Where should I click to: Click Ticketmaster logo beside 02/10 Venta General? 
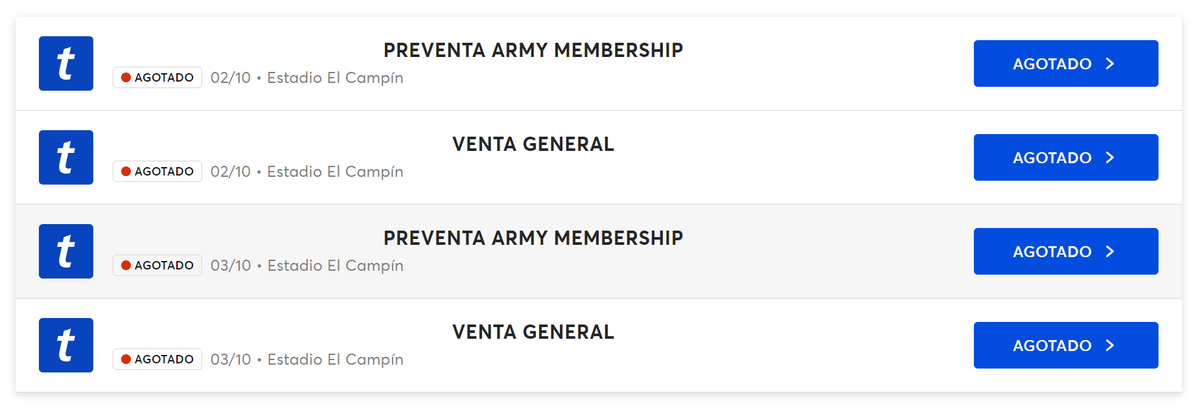tap(65, 158)
